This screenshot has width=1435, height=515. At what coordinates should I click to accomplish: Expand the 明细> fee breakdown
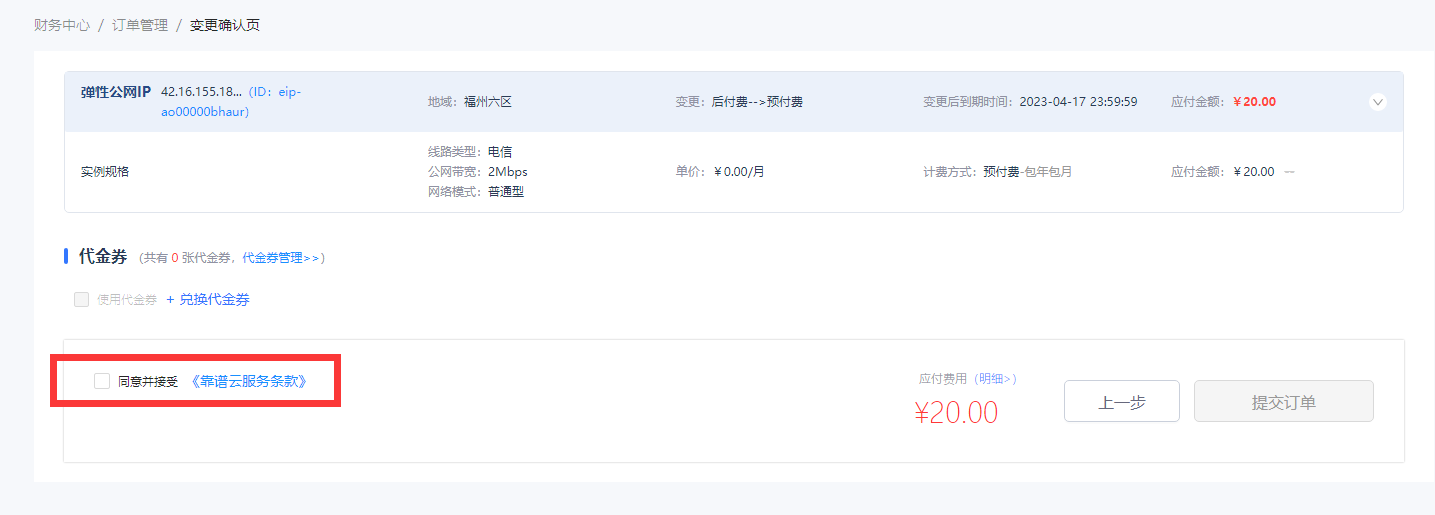tap(995, 379)
